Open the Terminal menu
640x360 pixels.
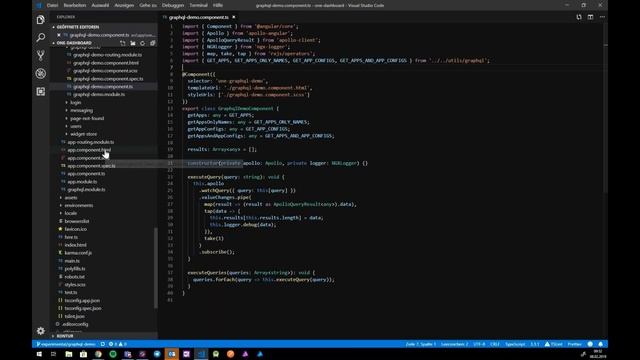pos(199,5)
